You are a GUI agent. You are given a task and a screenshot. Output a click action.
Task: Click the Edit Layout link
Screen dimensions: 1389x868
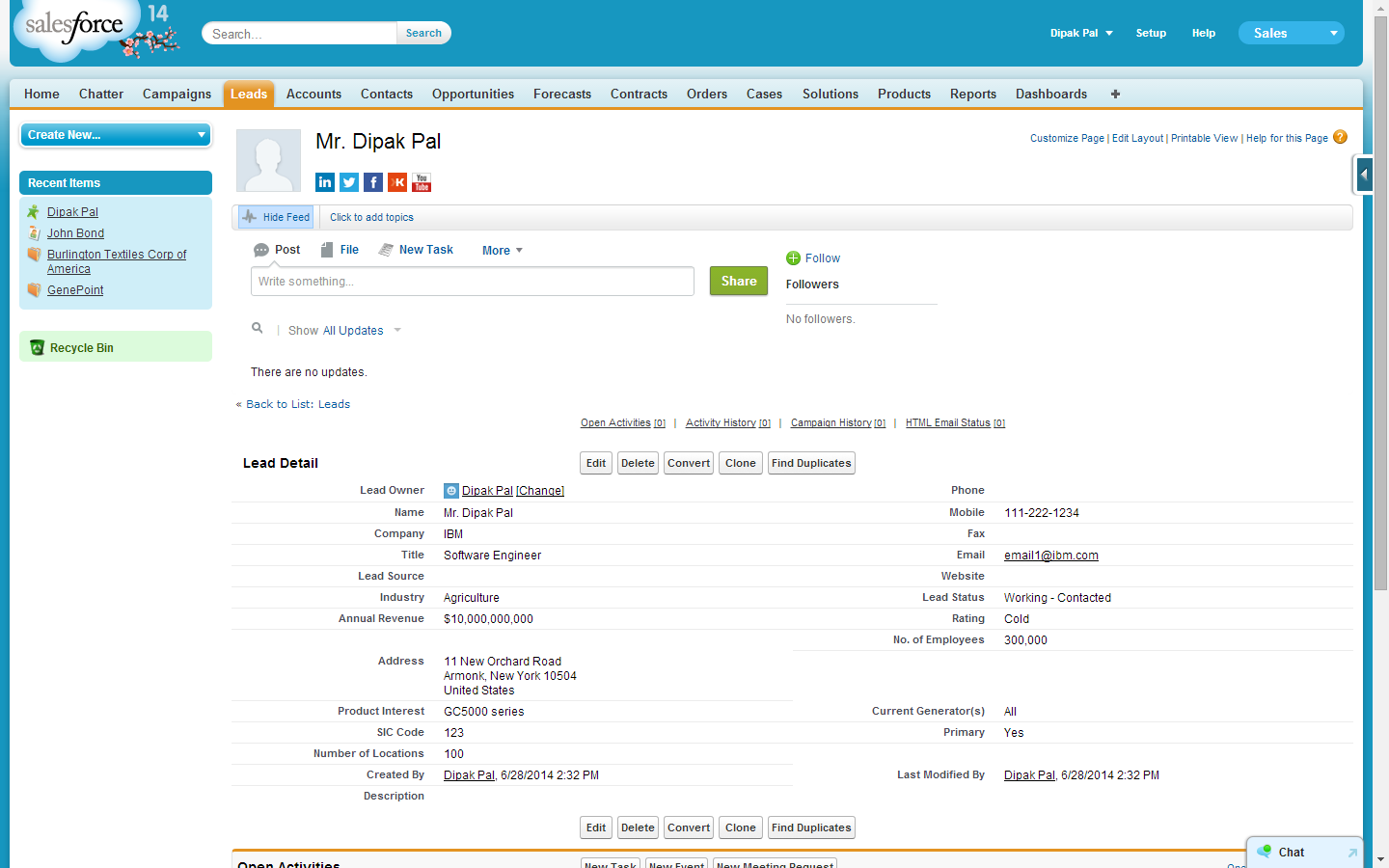[1137, 138]
